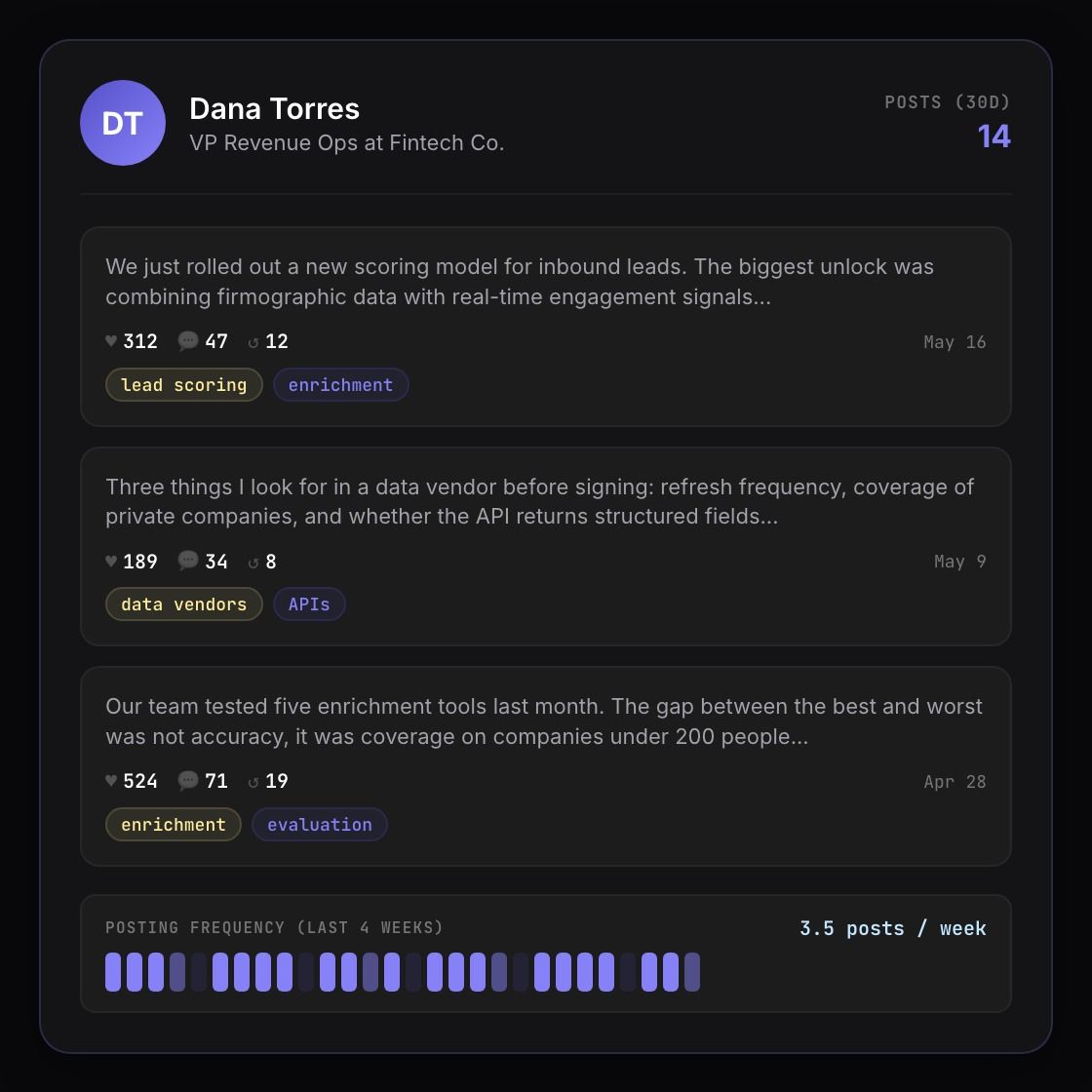Open the Dana Torres profile name
This screenshot has width=1092, height=1092.
[x=274, y=108]
